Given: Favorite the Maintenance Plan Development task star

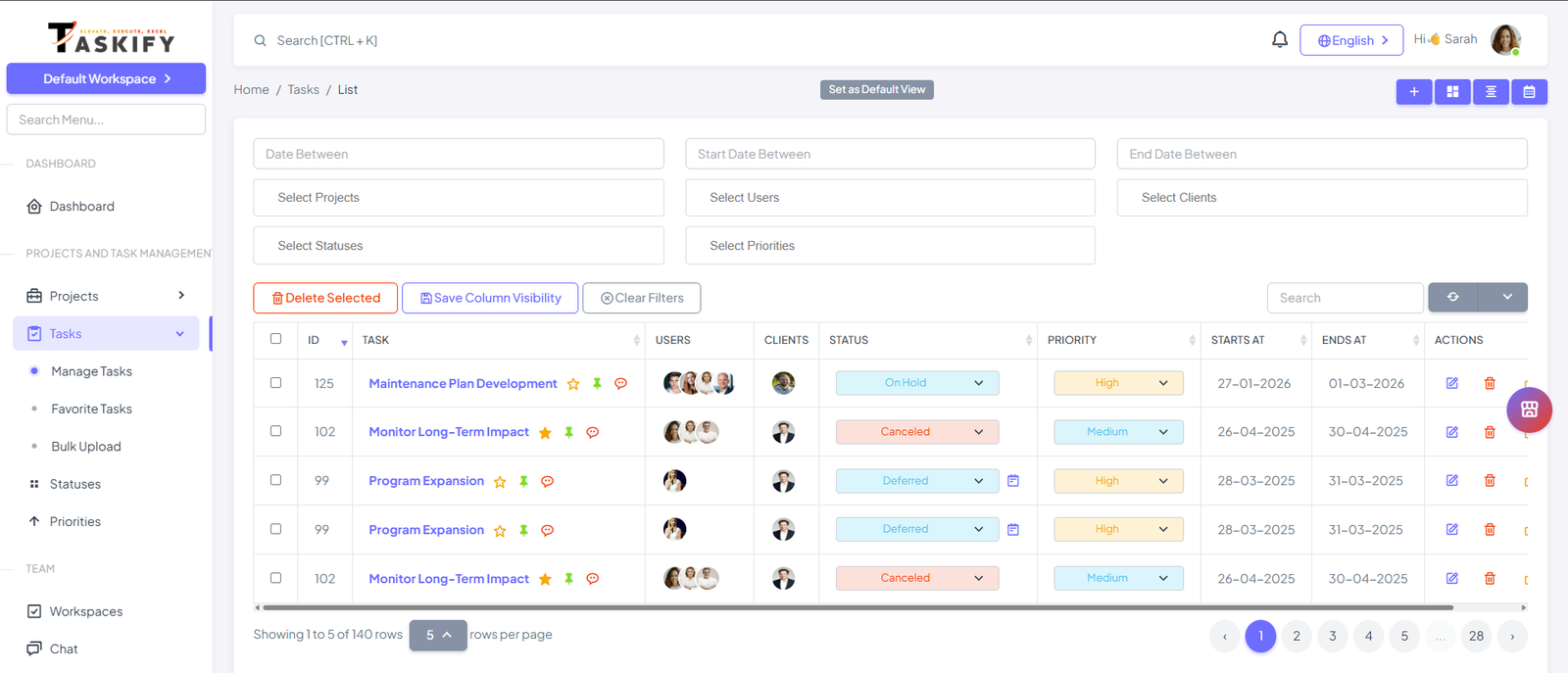Looking at the screenshot, I should pos(573,384).
